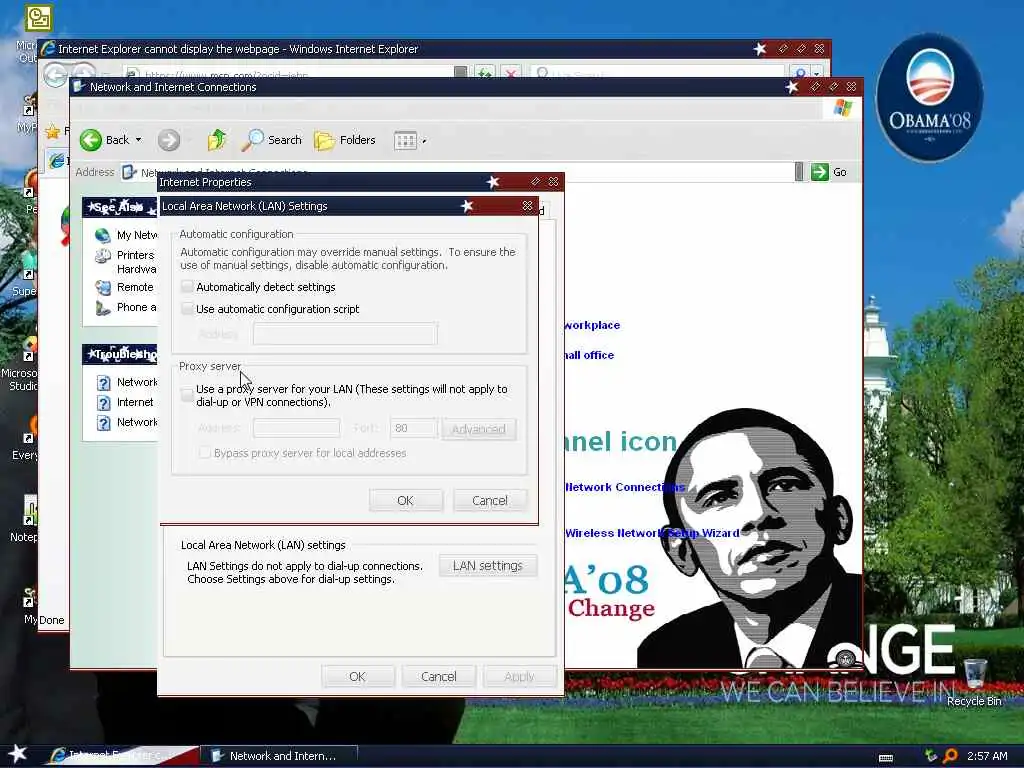Open the Recycle Bin desktop icon
The height and width of the screenshot is (768, 1024).
coord(974,682)
